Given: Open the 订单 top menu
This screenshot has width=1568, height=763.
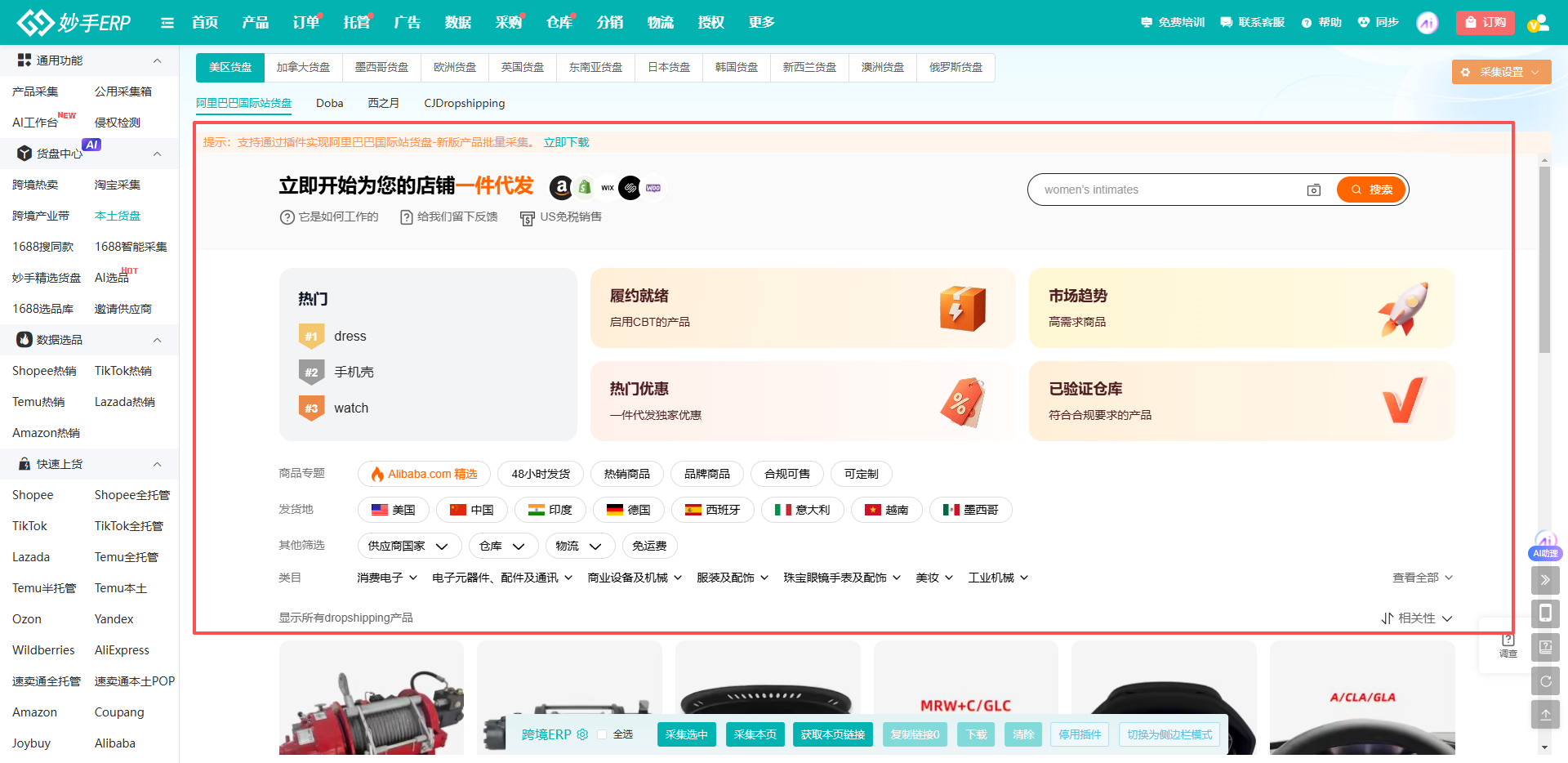Looking at the screenshot, I should [306, 23].
